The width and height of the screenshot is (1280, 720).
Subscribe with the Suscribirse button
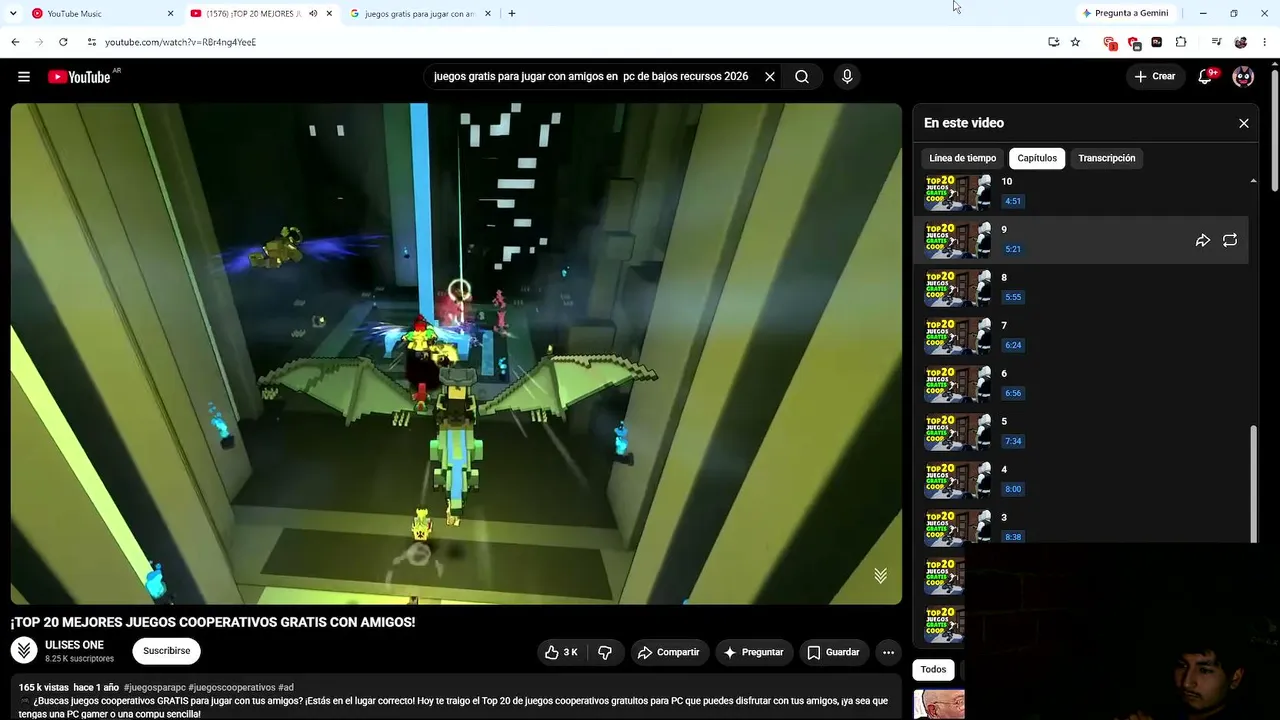(166, 651)
